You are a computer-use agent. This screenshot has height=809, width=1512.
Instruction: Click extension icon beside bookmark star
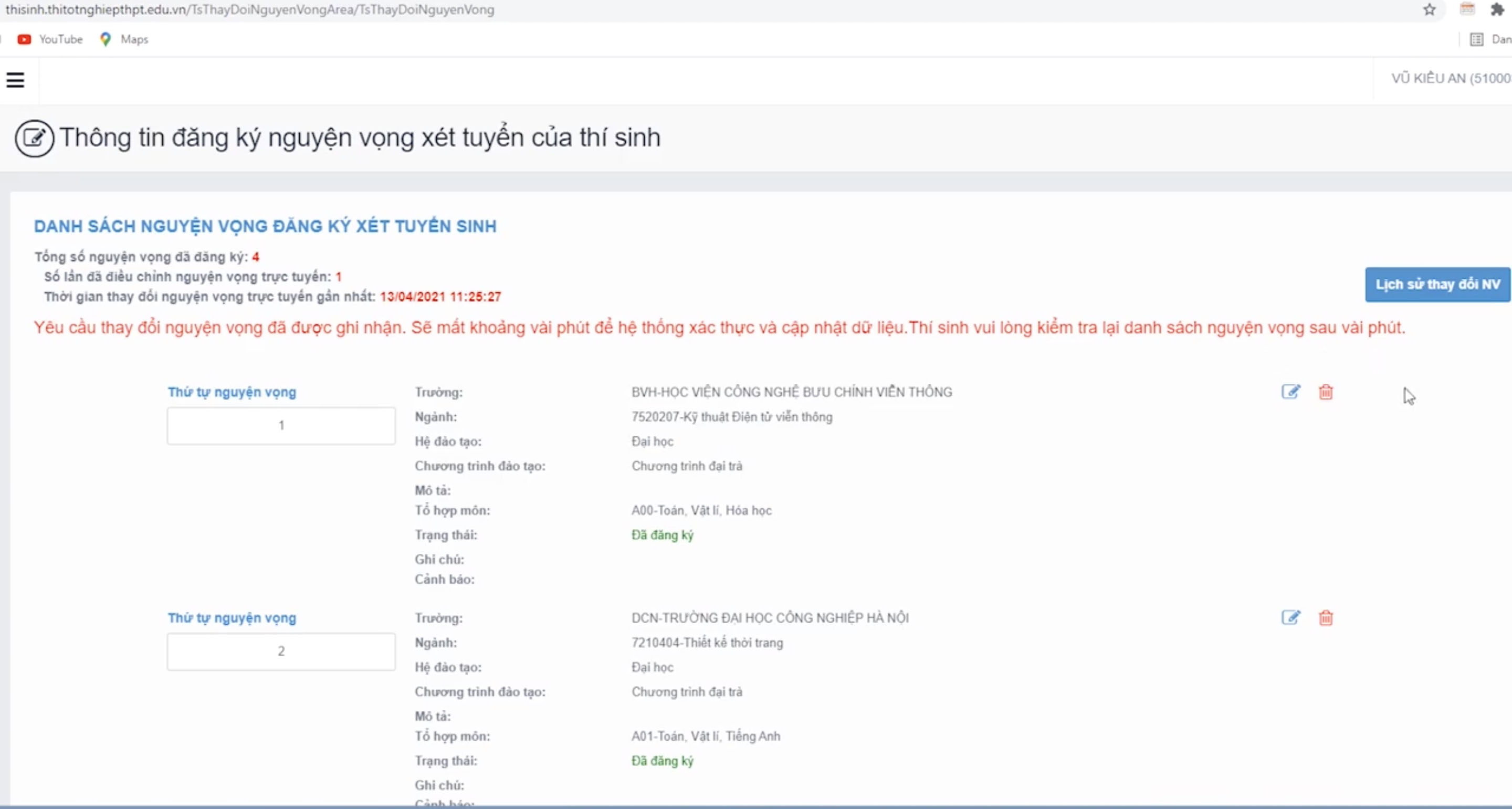pyautogui.click(x=1467, y=9)
